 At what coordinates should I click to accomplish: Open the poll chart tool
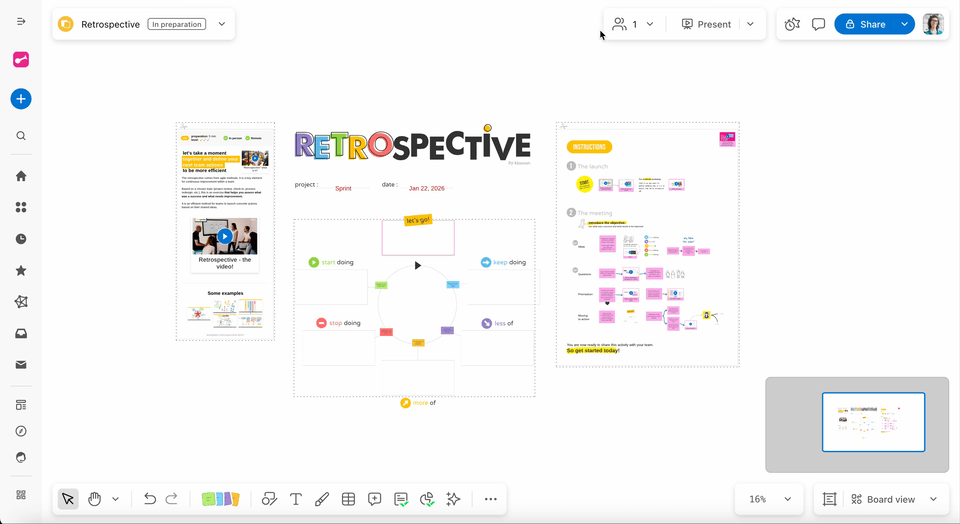coord(427,500)
